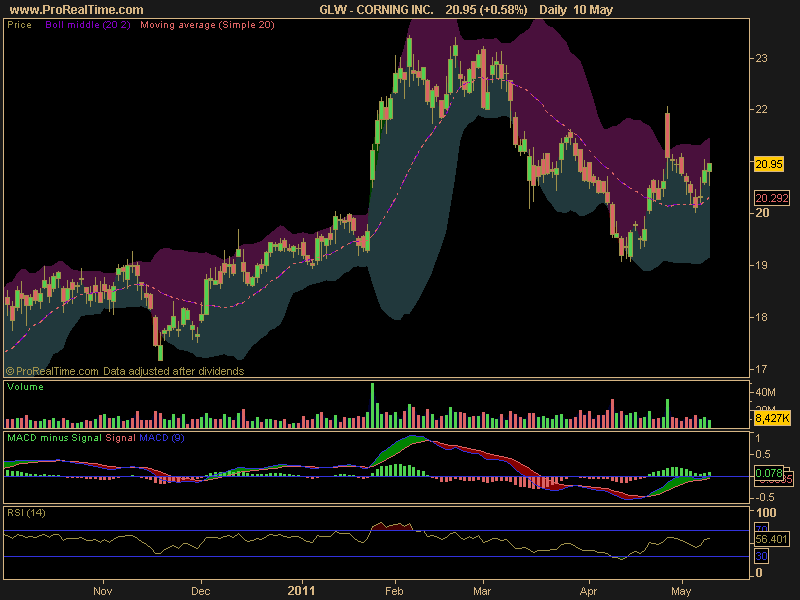The width and height of the screenshot is (800, 600).
Task: Click the GLW - CORNING INC. title
Action: click(x=376, y=10)
